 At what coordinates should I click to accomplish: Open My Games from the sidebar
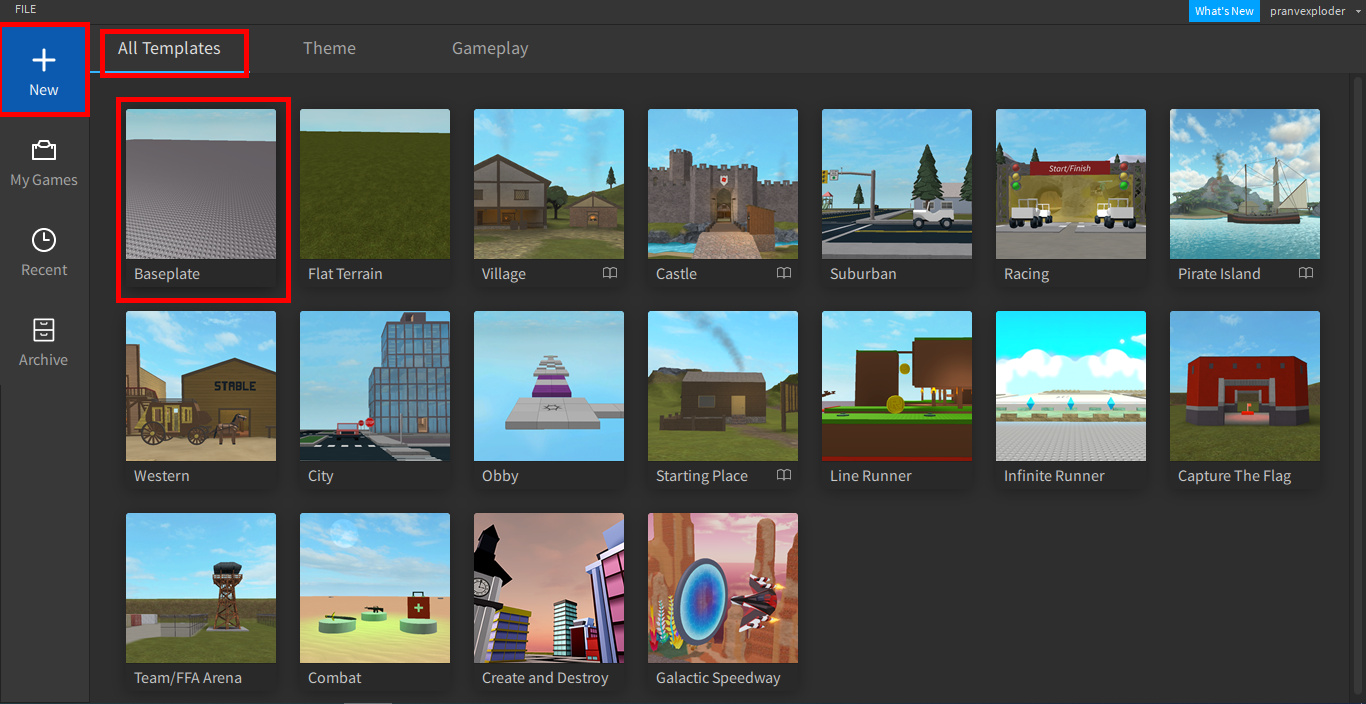point(44,164)
